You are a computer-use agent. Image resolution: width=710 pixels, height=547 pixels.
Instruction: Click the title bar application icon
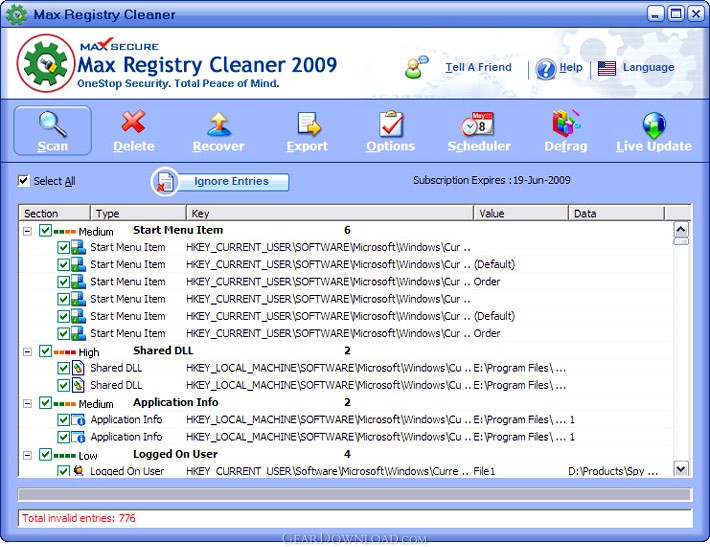(x=17, y=14)
